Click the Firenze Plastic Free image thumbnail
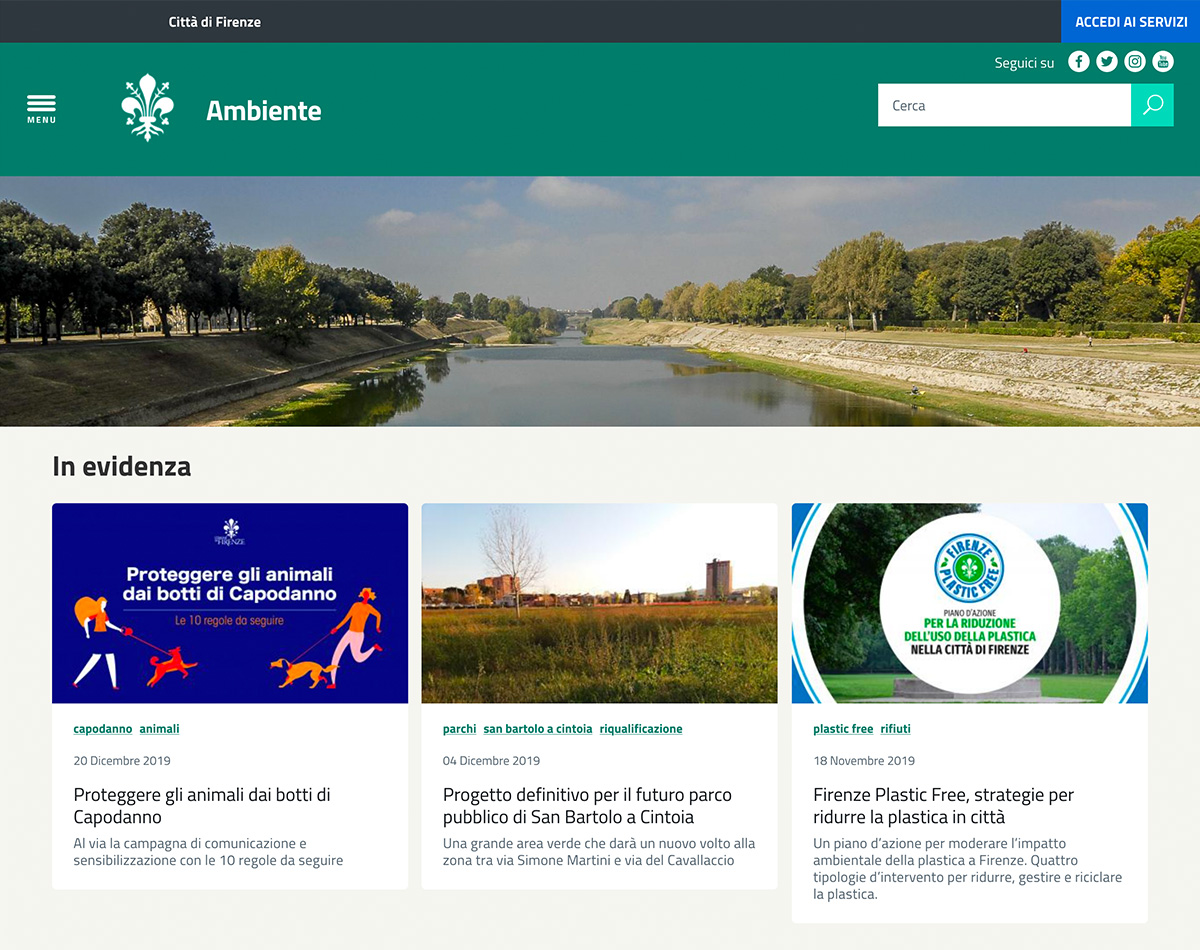 click(970, 603)
